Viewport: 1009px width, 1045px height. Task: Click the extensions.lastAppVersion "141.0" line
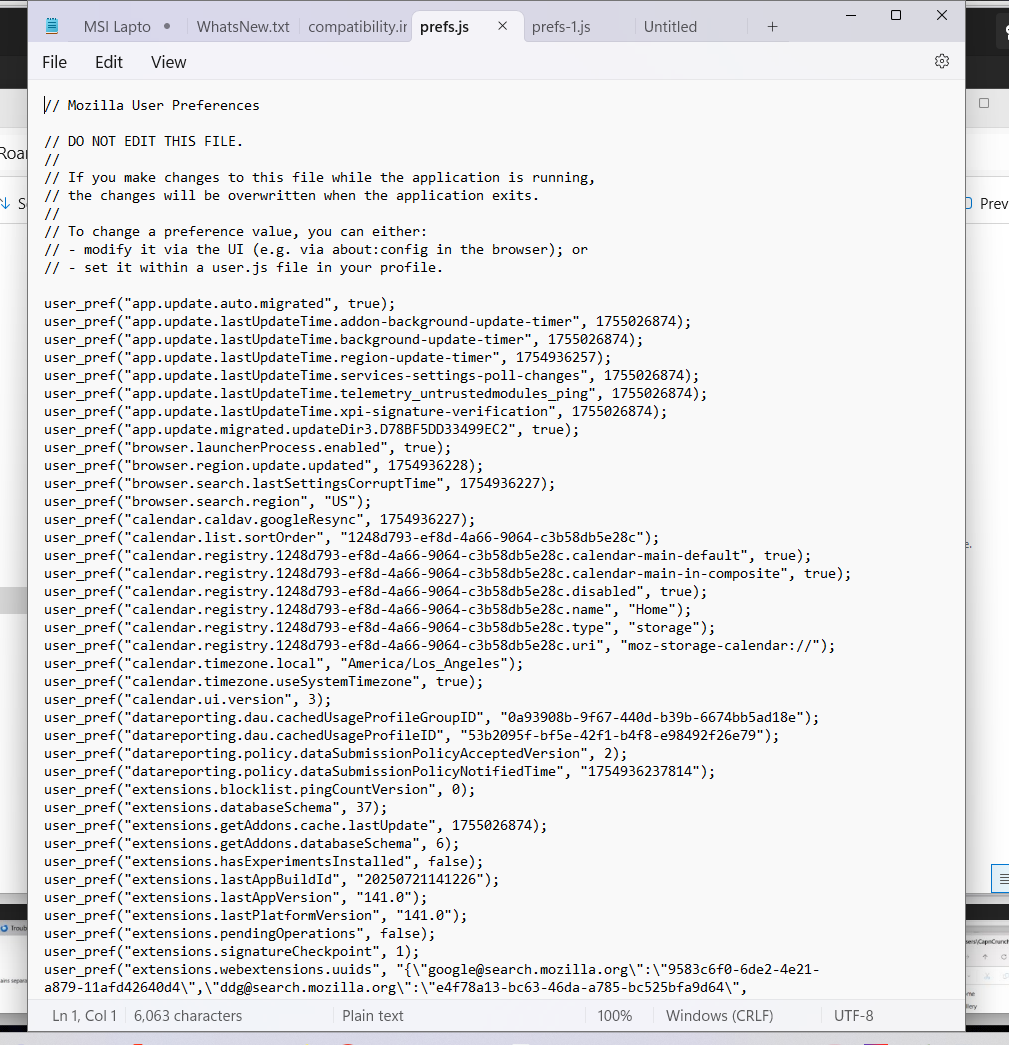[236, 897]
